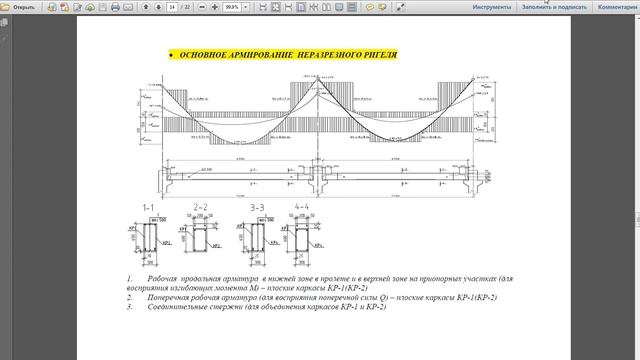Zoom out with the minus button

tap(202, 7)
